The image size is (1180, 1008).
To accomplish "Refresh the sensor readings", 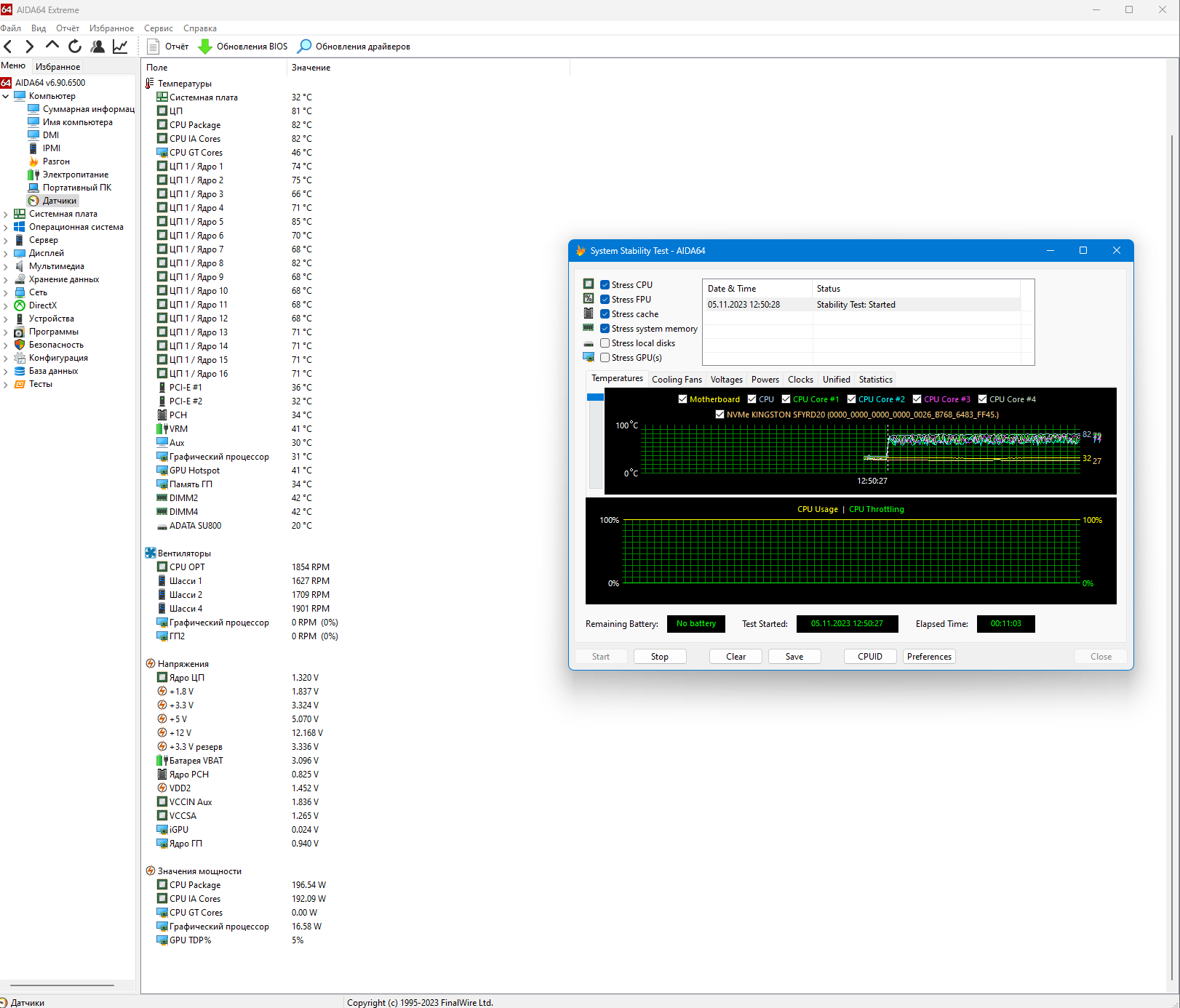I will click(74, 47).
